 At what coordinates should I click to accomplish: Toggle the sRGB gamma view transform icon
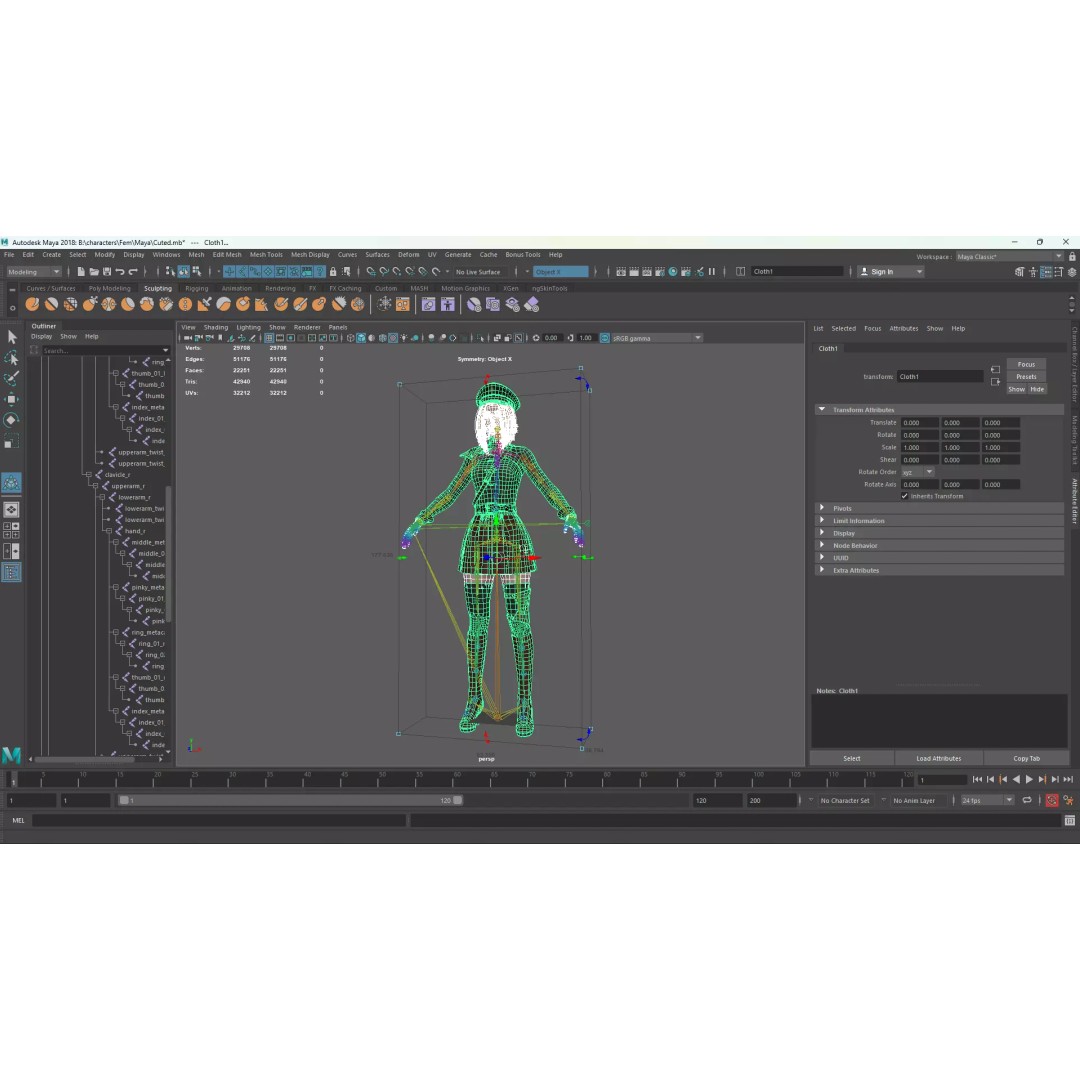(x=605, y=338)
